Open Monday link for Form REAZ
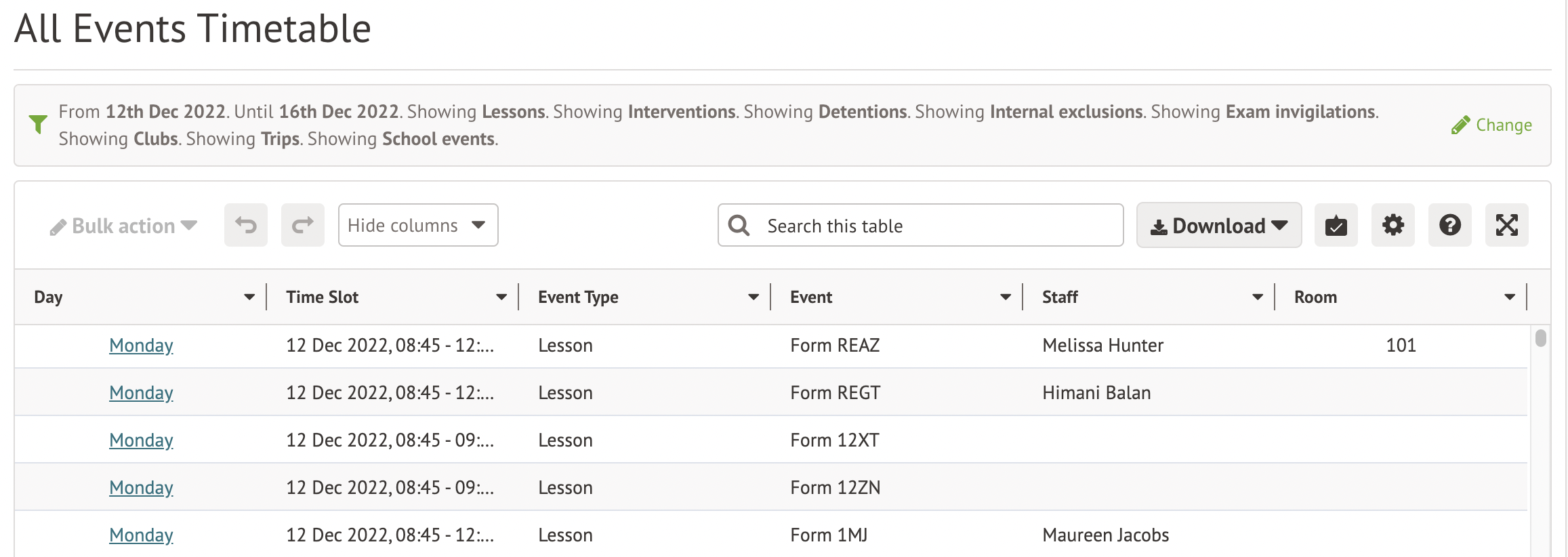The width and height of the screenshot is (1568, 557). point(141,346)
